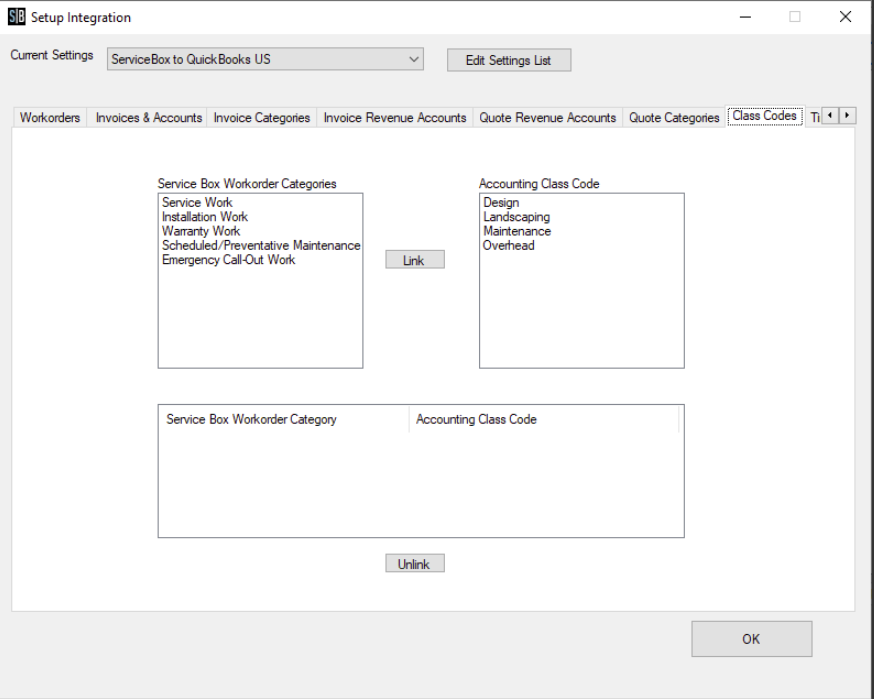This screenshot has width=874, height=699.
Task: Open the Invoices & Accounts tab
Action: pyautogui.click(x=148, y=118)
